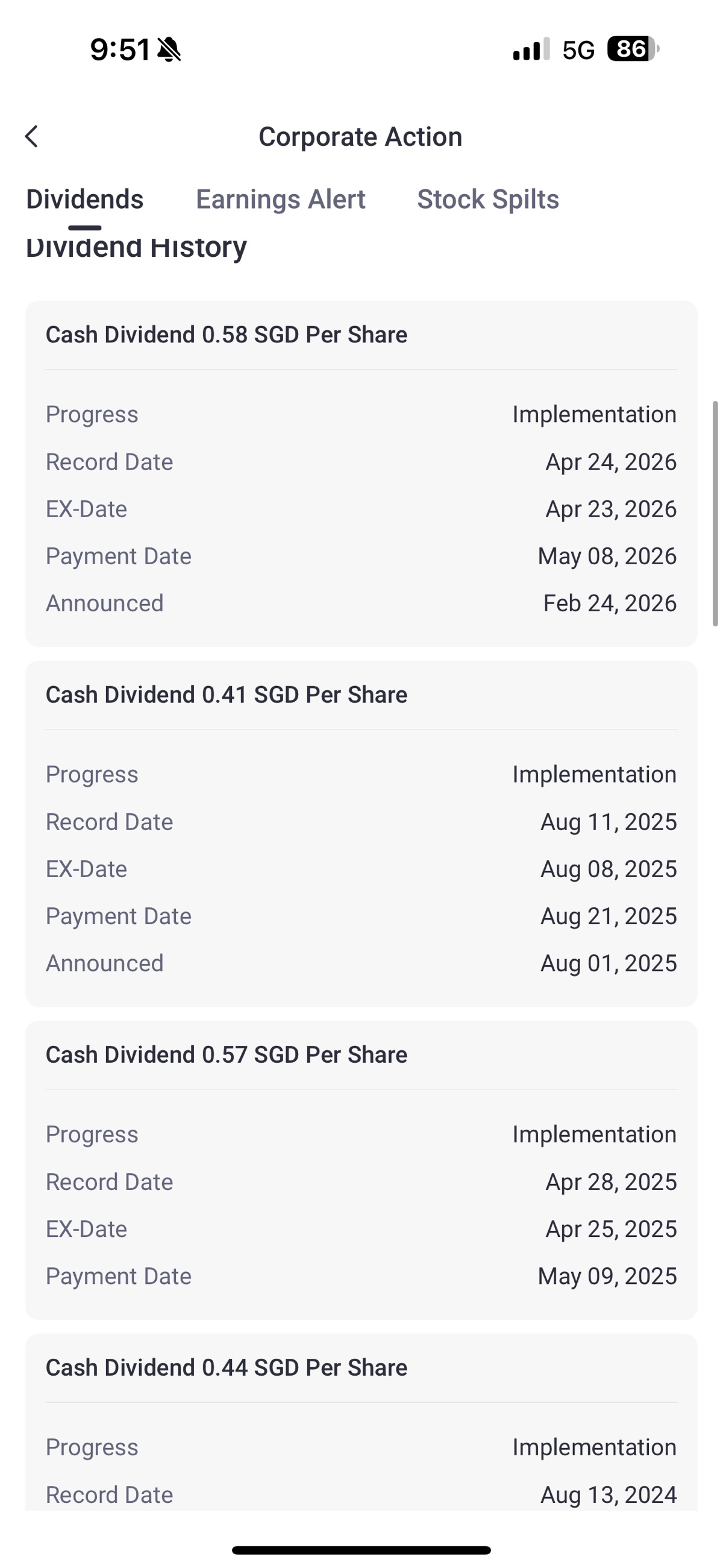Select the 0.57 SGD cash dividend heading

click(x=227, y=1054)
